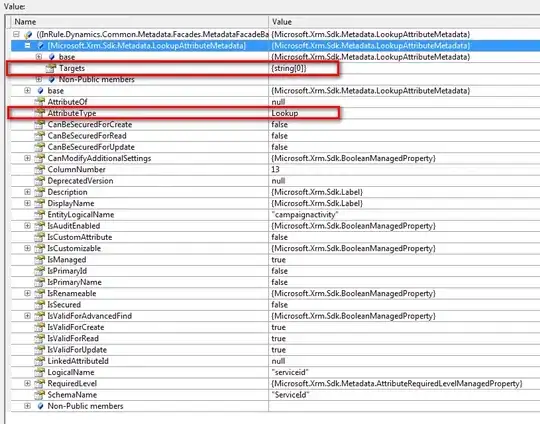
Task: Click the "Lookup" value of AttributeType
Action: click(285, 113)
